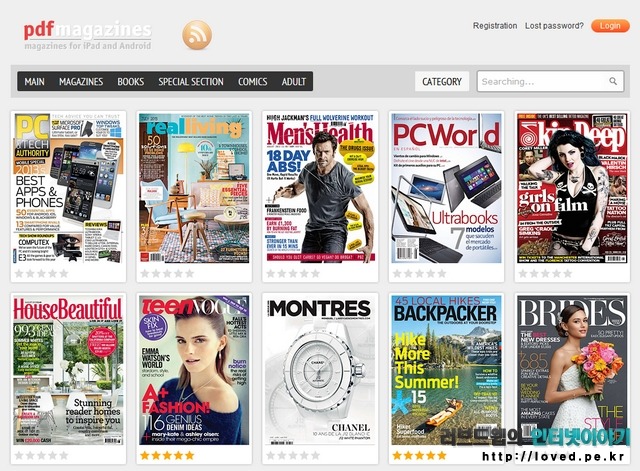
Task: Click into the Searching... input field
Action: [x=550, y=81]
